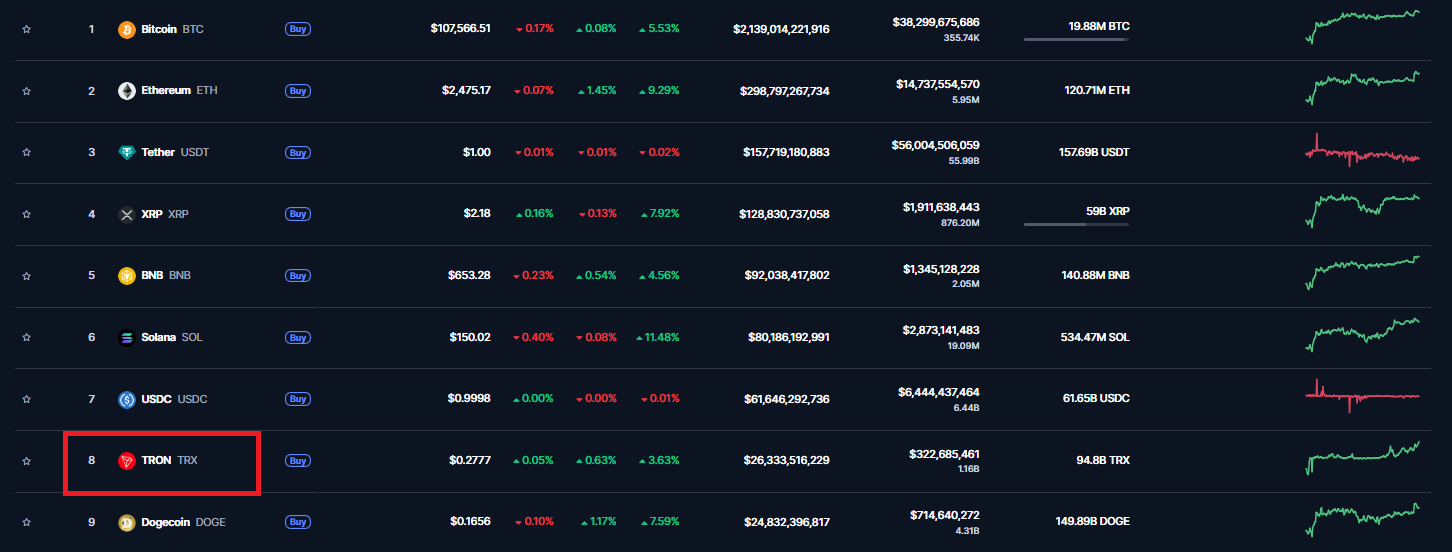Toggle the watchlist star for Ethereum
The image size is (1452, 552).
click(x=27, y=91)
